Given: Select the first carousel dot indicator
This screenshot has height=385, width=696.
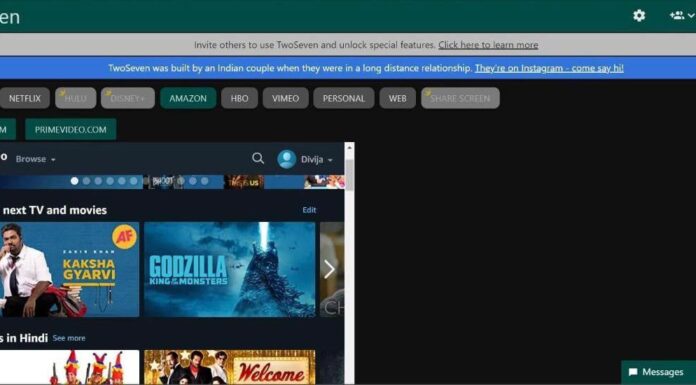Looking at the screenshot, I should click(x=75, y=181).
